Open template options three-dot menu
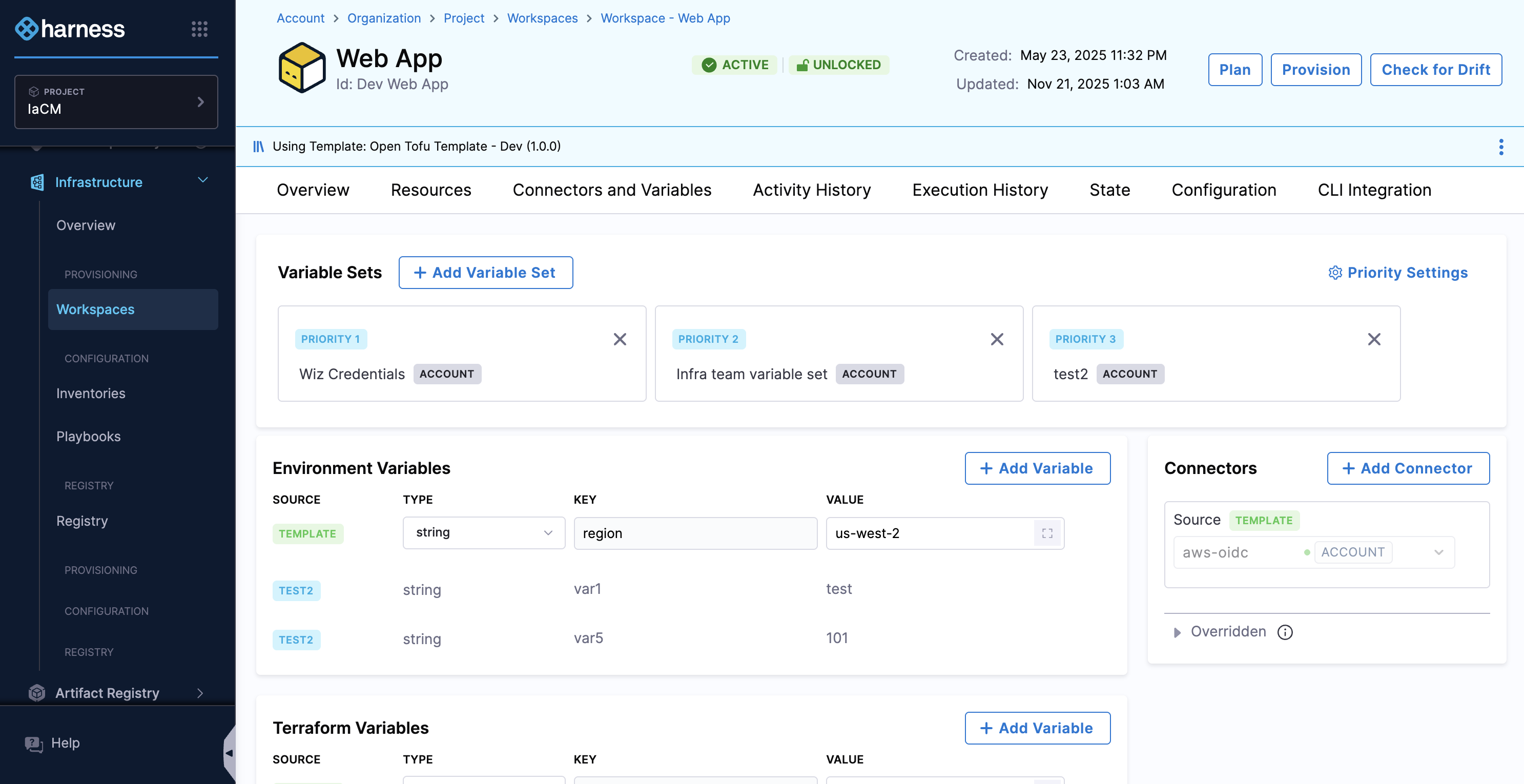The height and width of the screenshot is (784, 1524). click(x=1500, y=147)
